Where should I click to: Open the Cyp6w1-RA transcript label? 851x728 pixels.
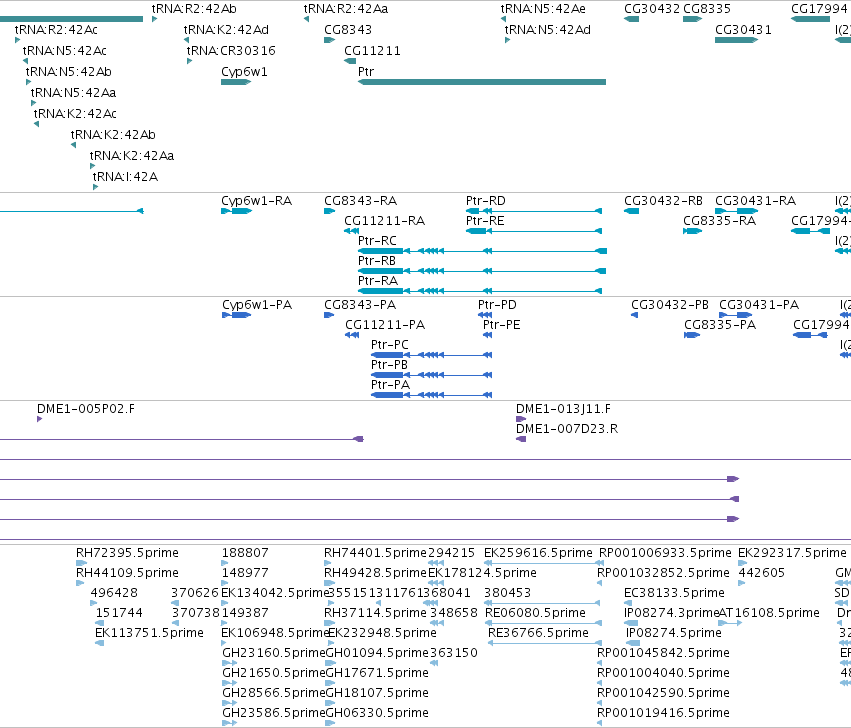tap(256, 201)
